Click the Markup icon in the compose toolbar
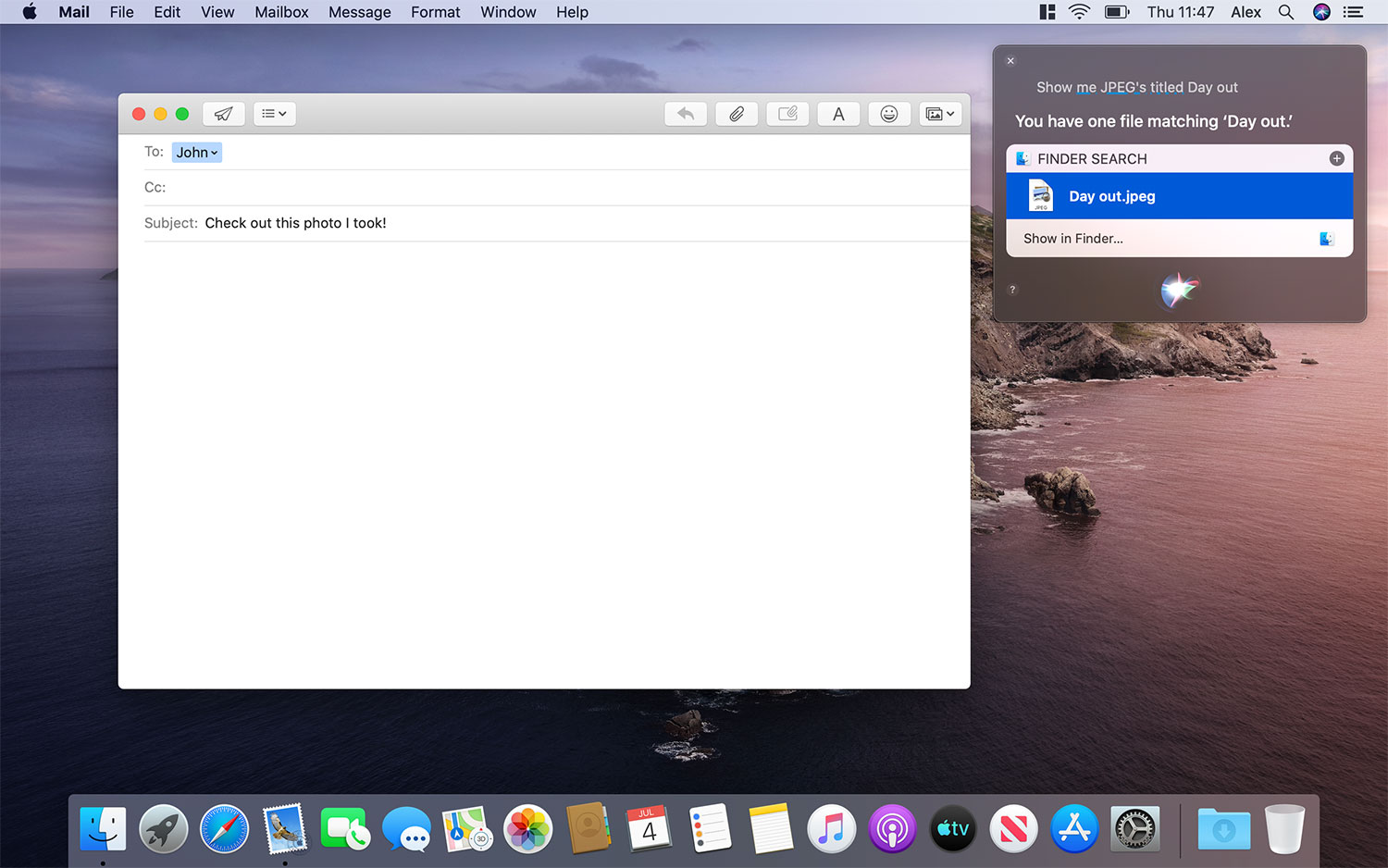 coord(787,113)
